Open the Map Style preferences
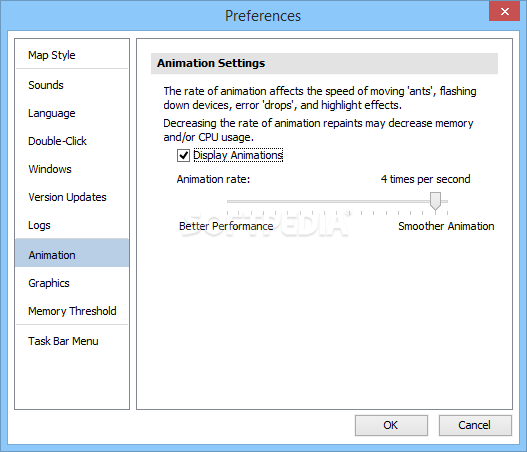Viewport: 527px width, 452px height. pyautogui.click(x=72, y=55)
